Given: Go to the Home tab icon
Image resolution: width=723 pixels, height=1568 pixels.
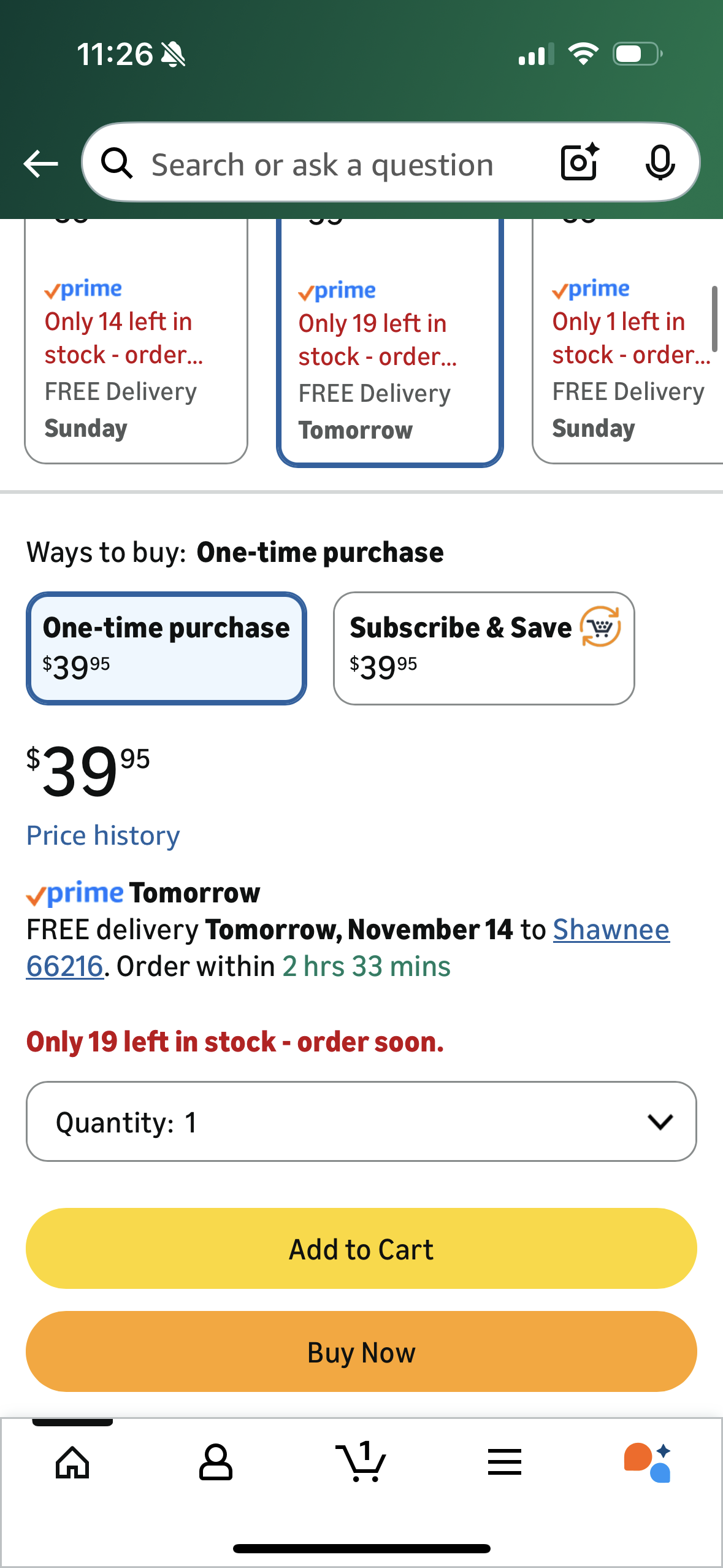Looking at the screenshot, I should pyautogui.click(x=72, y=1462).
